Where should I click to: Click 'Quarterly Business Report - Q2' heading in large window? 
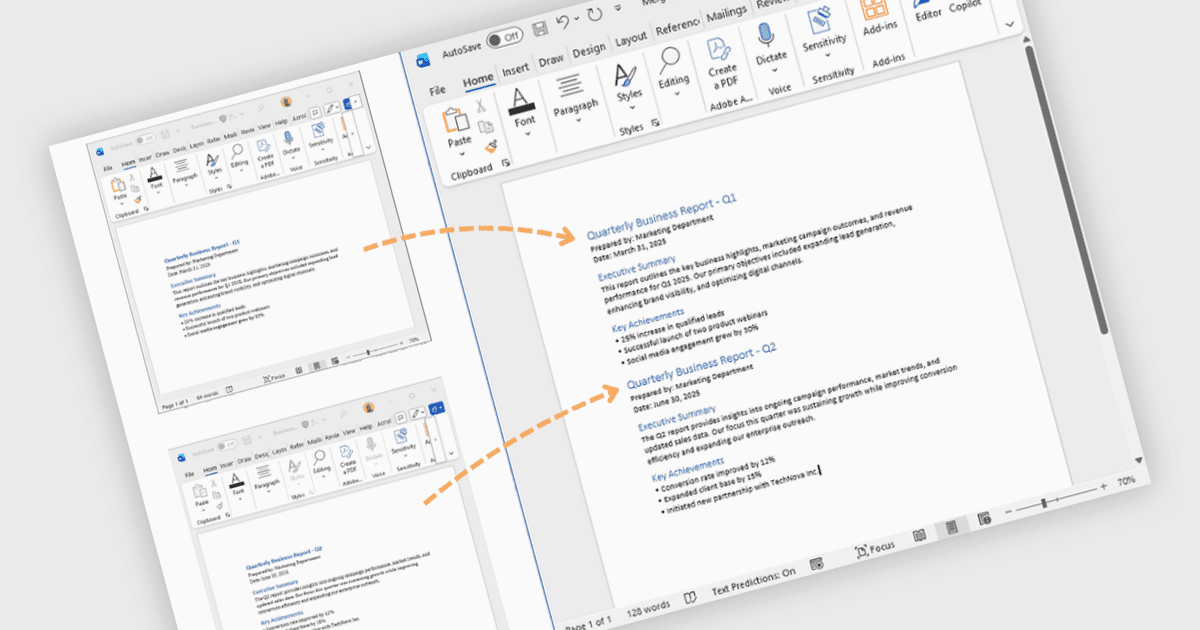click(702, 365)
